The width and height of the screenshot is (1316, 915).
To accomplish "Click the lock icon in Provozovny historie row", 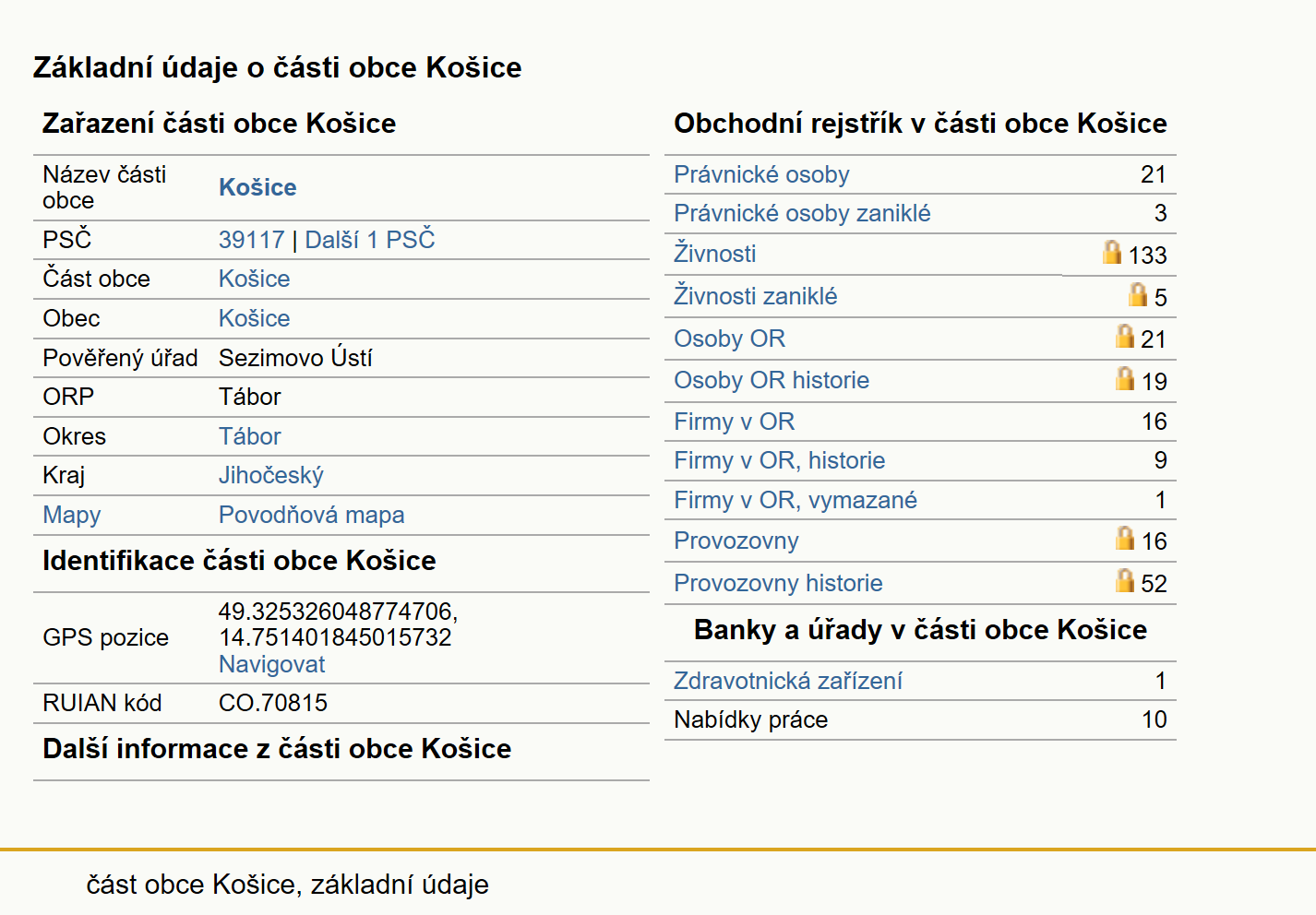I will click(x=1125, y=580).
